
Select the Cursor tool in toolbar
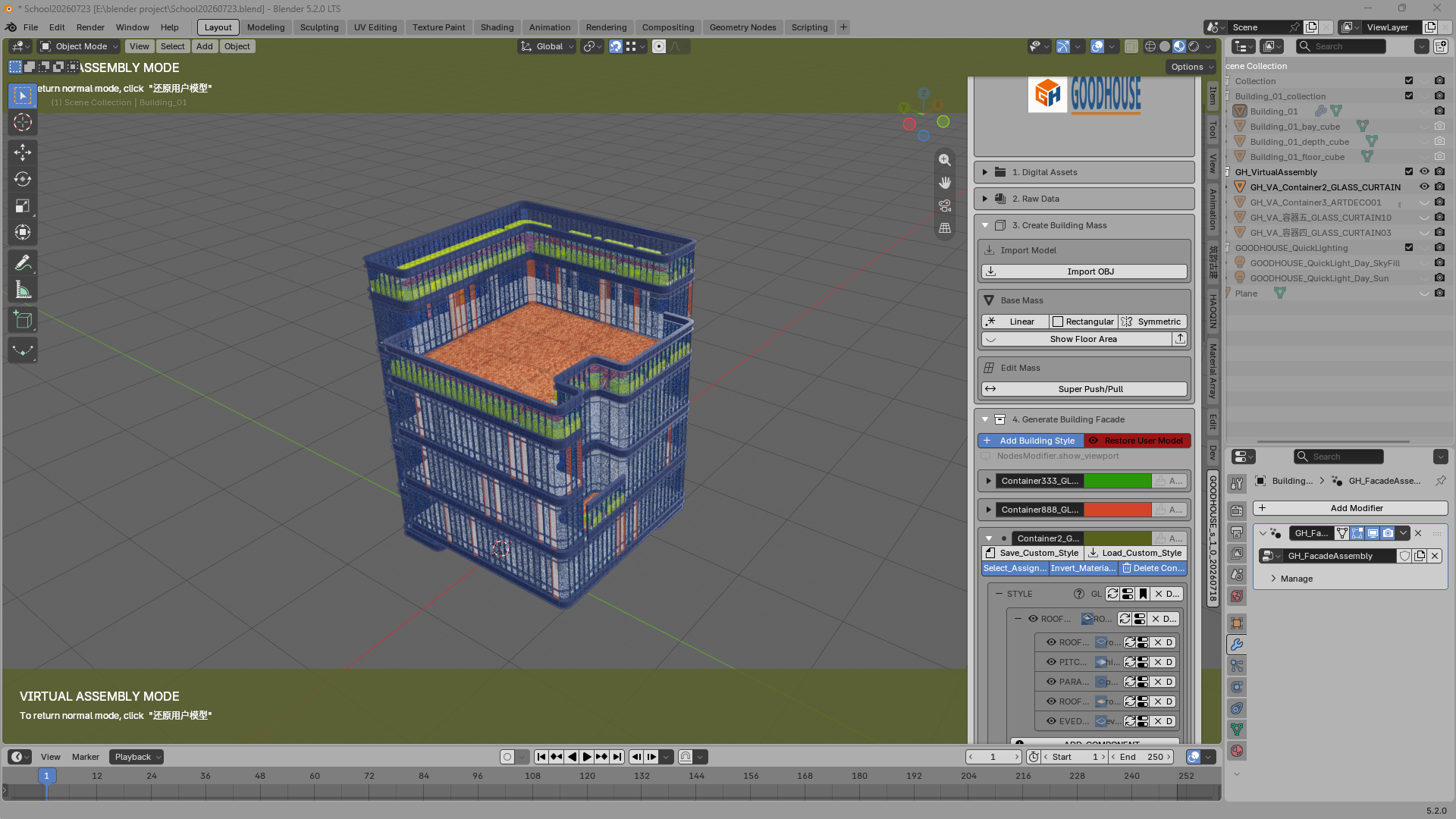click(x=23, y=122)
